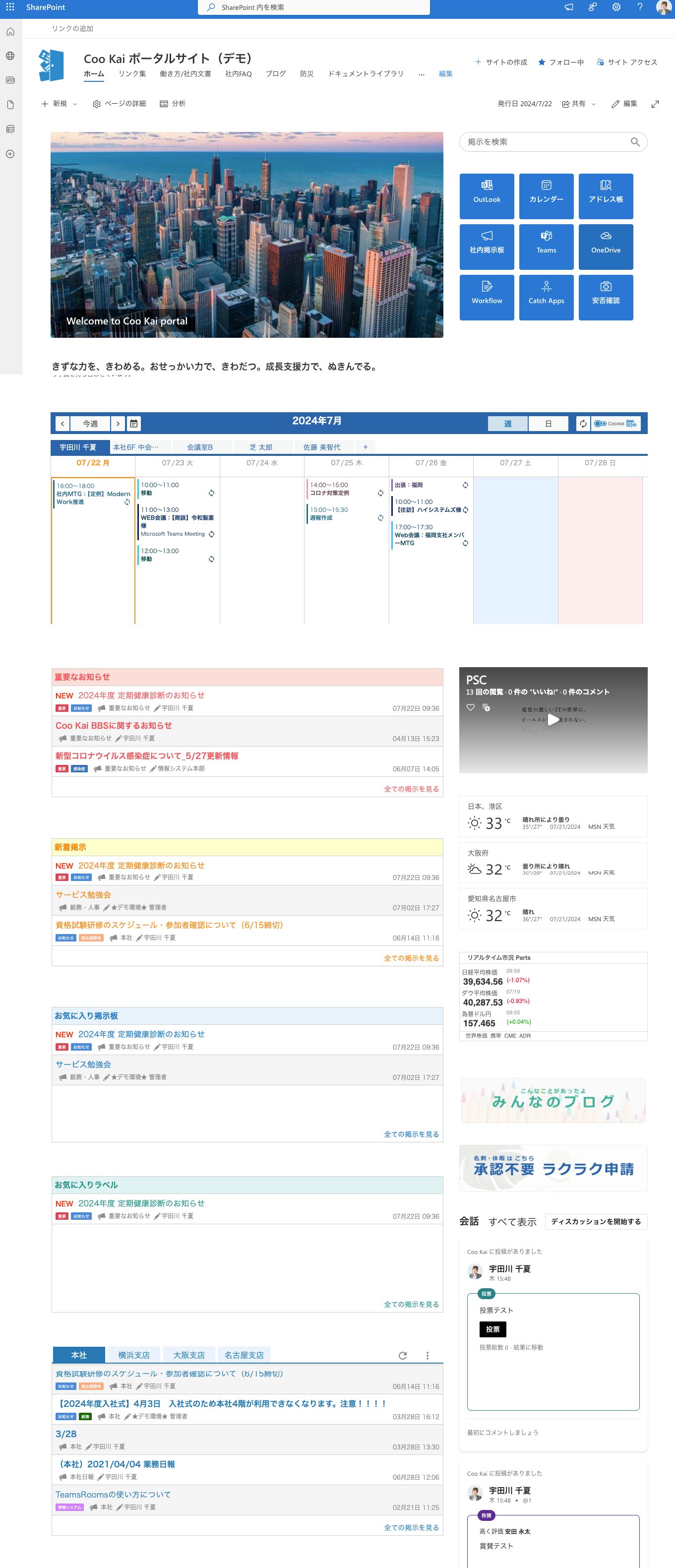Open ドキュメントライブラリ navigation item
Image resolution: width=675 pixels, height=1568 pixels.
point(366,73)
